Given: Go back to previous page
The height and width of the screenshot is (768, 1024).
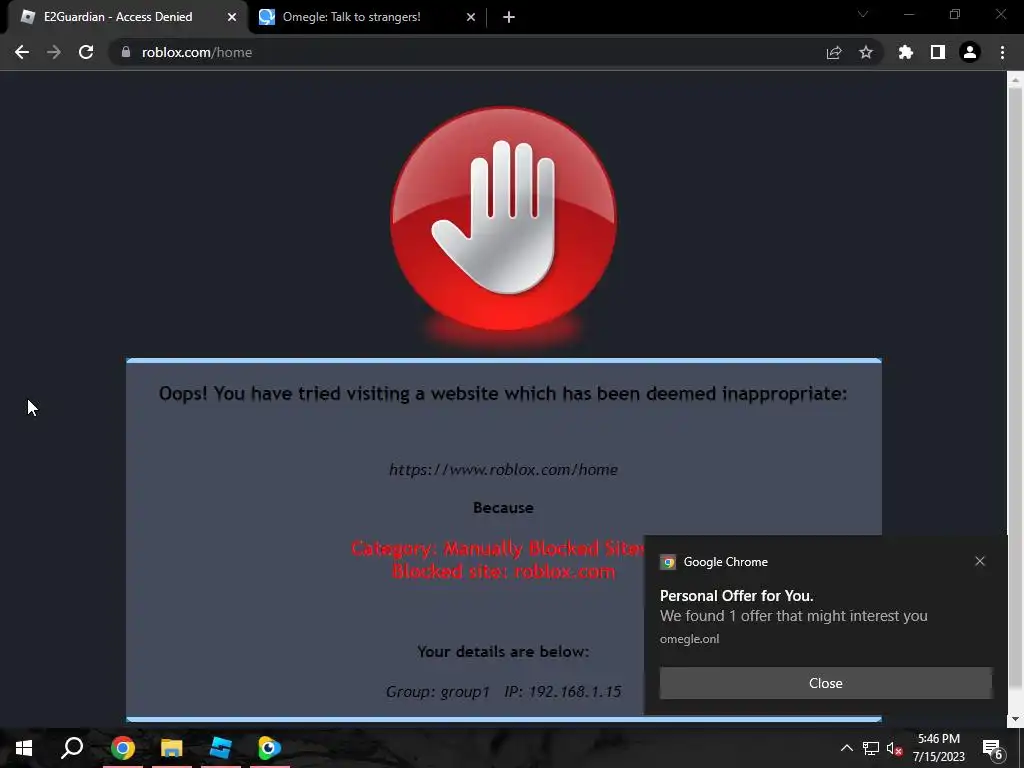Looking at the screenshot, I should click(22, 52).
